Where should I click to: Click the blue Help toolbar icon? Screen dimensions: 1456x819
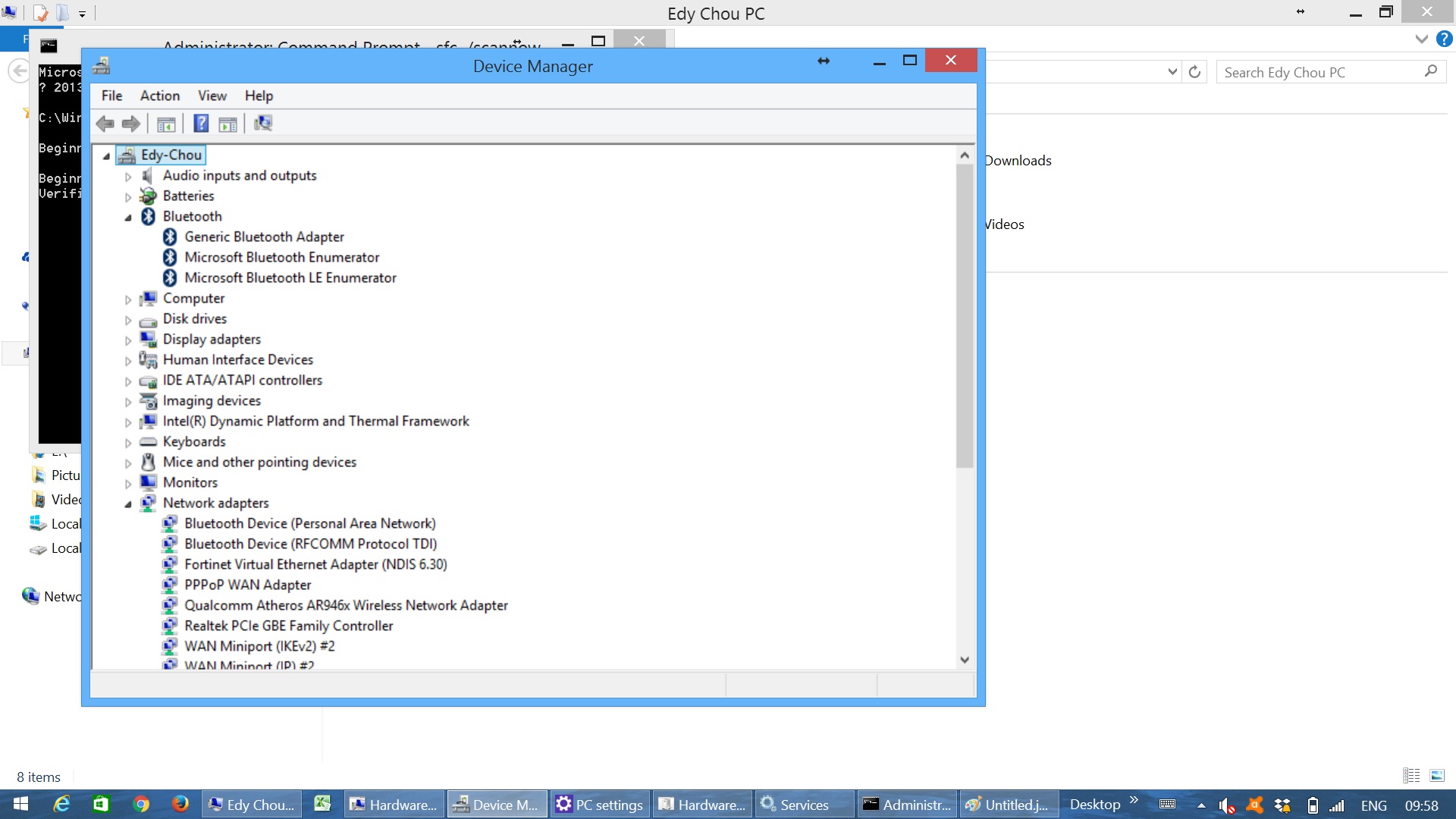(x=201, y=124)
